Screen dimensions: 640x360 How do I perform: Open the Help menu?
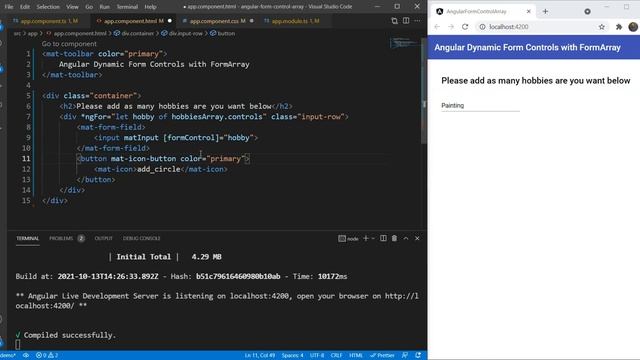point(150,7)
